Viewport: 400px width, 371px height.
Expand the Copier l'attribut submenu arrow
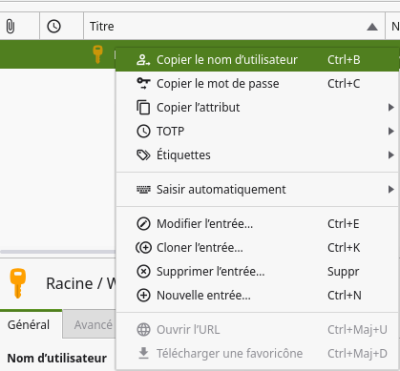click(391, 107)
